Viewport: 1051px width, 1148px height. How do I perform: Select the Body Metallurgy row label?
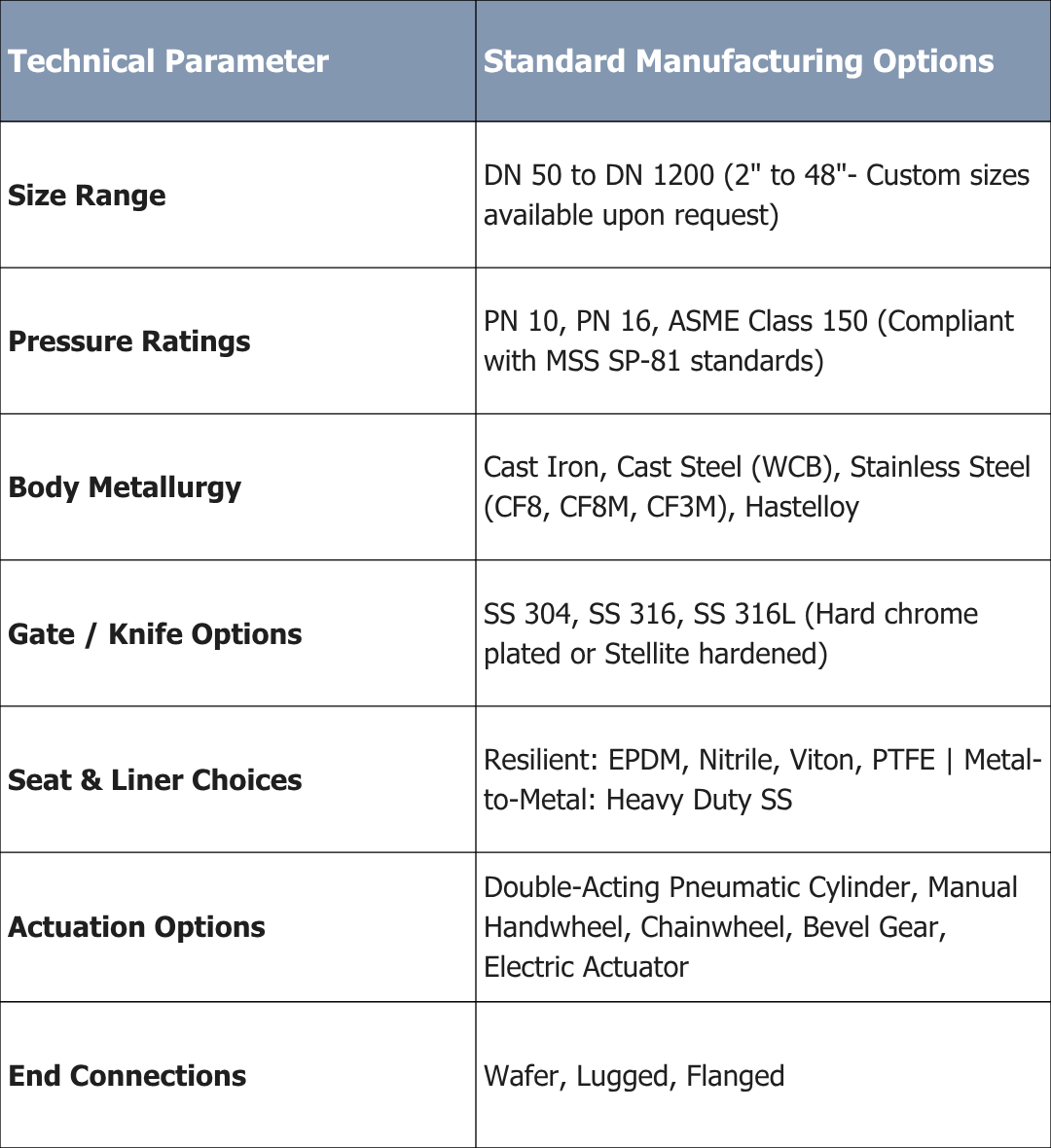click(125, 487)
